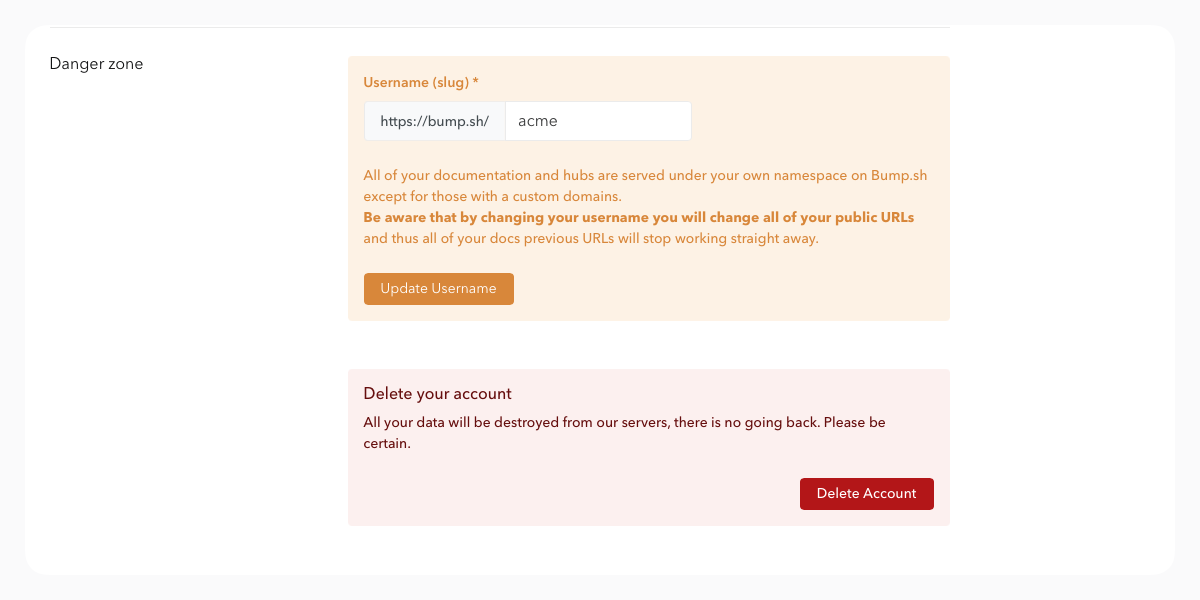Click the Delete your account heading
This screenshot has height=600, width=1200.
(437, 394)
